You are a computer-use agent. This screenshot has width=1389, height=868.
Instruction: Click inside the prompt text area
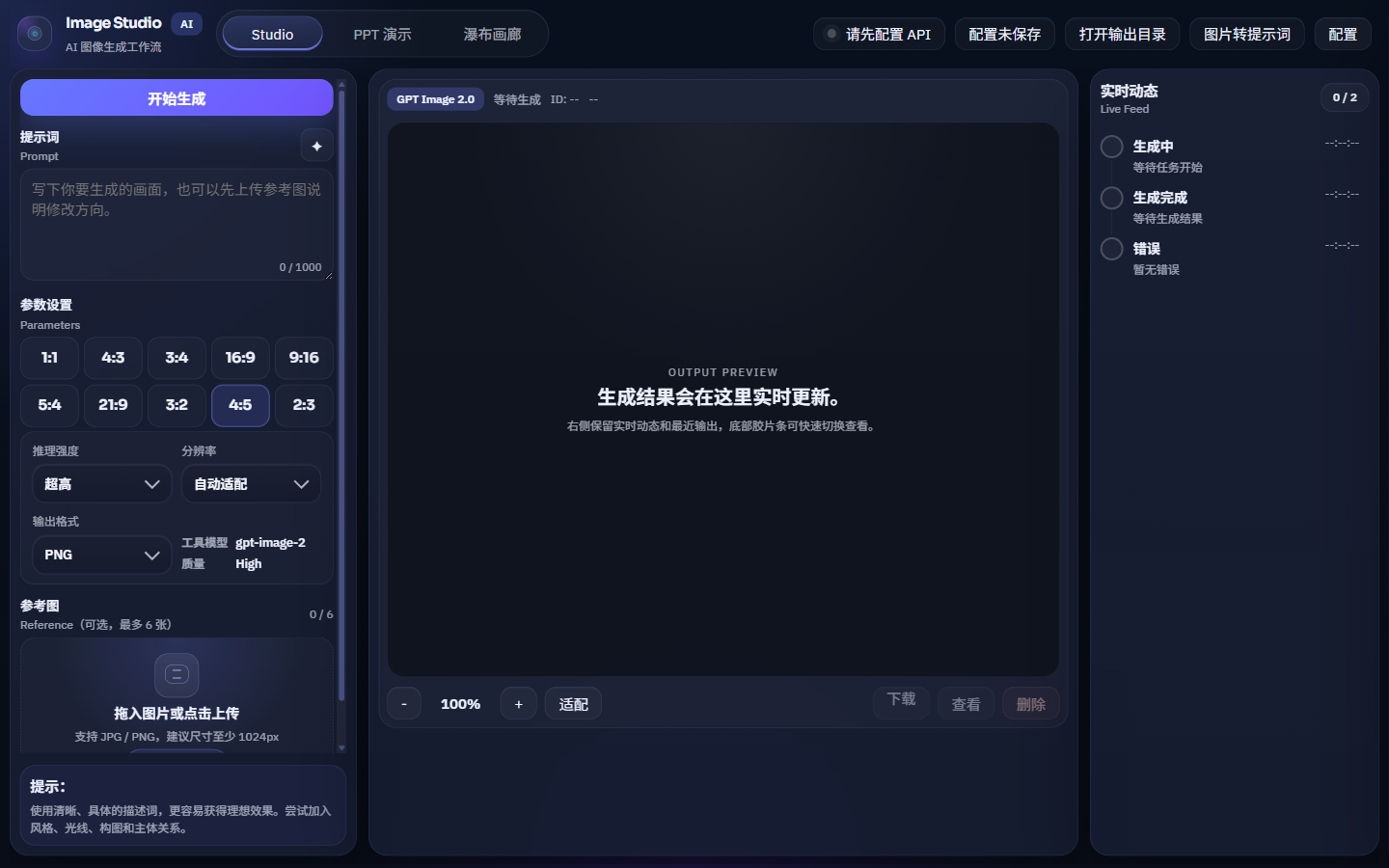pos(177,222)
